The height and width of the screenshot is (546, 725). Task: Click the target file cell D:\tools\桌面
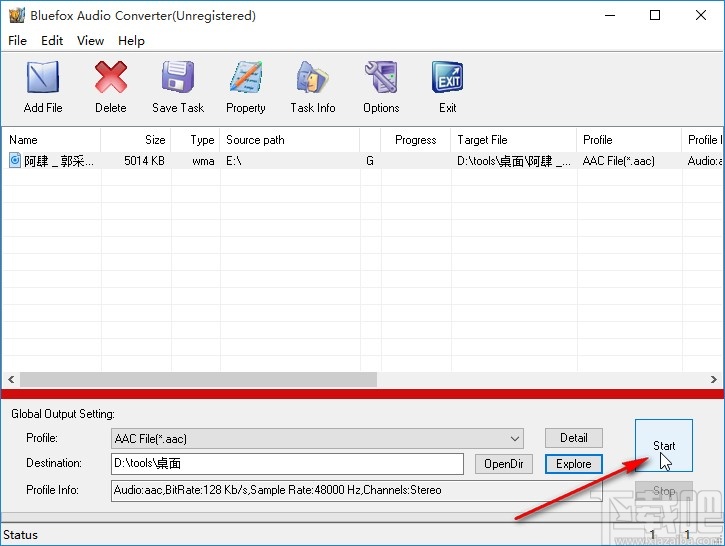tap(514, 161)
